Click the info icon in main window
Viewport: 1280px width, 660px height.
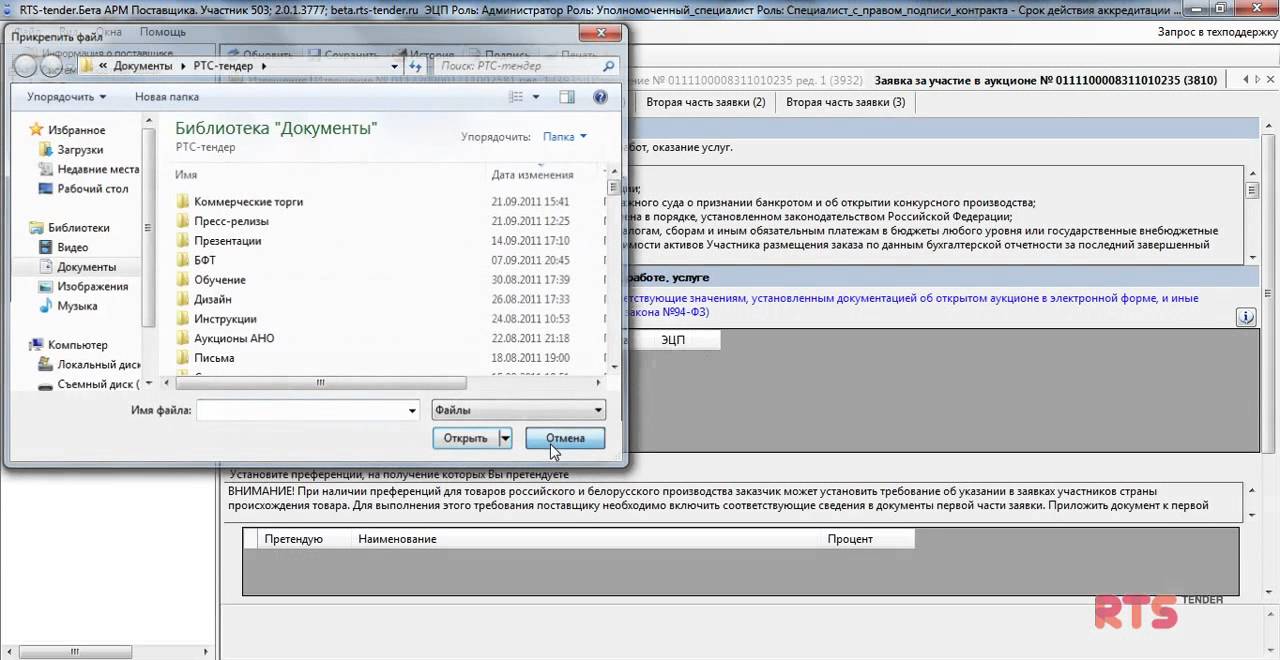click(x=1246, y=317)
